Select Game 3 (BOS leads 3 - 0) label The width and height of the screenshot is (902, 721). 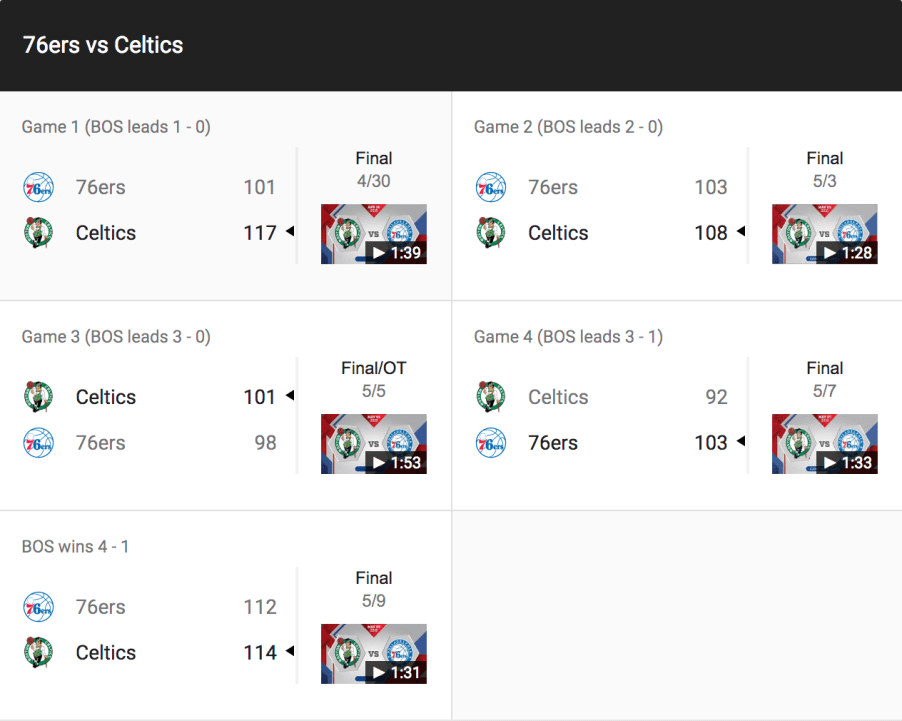[x=116, y=337]
